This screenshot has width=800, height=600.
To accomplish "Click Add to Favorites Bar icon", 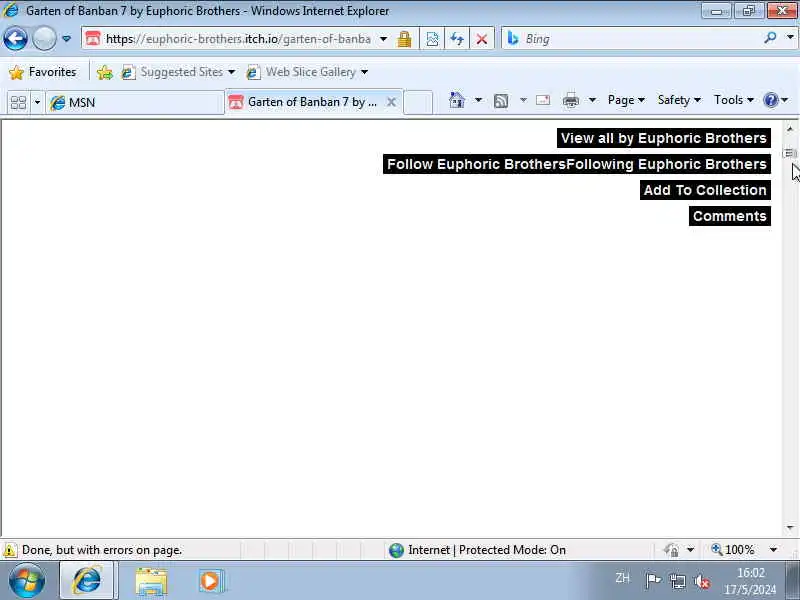I will (105, 72).
